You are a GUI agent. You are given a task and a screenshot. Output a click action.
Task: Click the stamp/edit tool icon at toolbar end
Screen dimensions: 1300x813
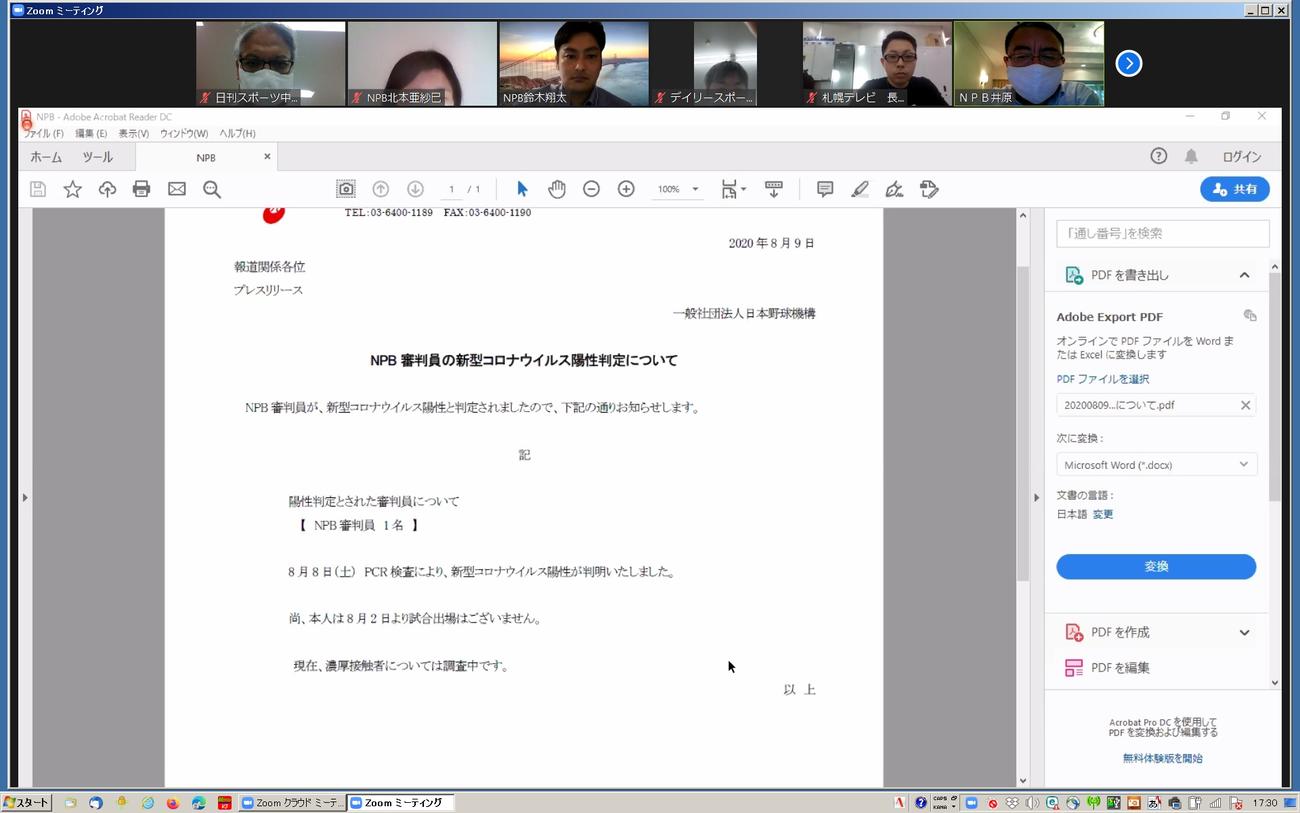coord(929,189)
